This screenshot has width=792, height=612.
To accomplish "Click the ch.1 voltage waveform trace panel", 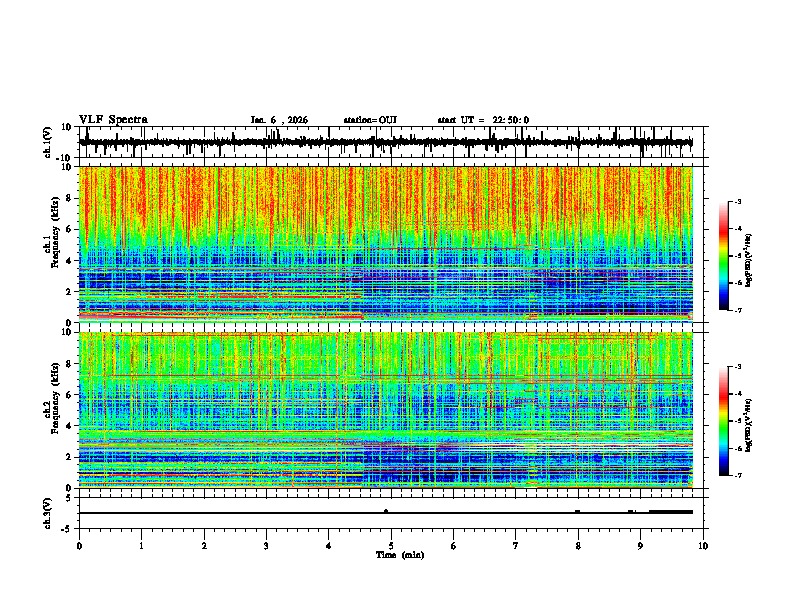I will tap(393, 142).
